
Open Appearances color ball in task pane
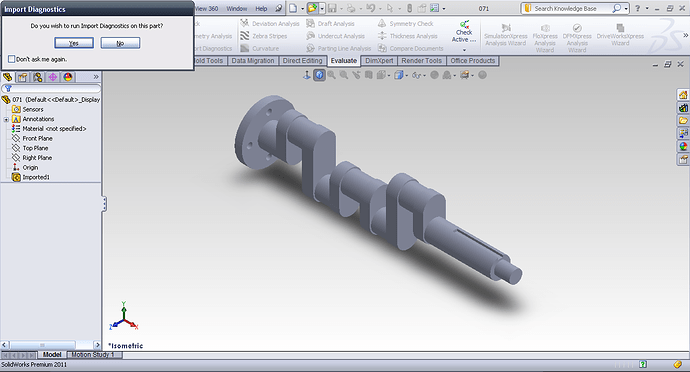click(x=683, y=146)
